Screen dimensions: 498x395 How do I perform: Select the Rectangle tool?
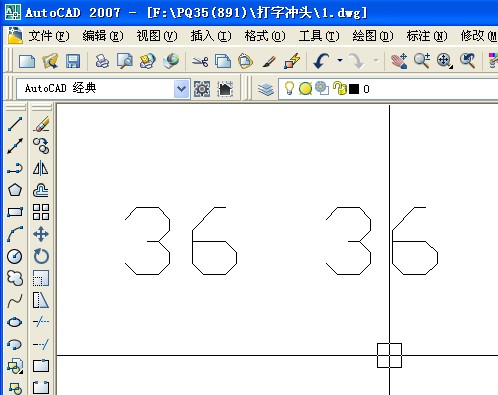click(15, 212)
